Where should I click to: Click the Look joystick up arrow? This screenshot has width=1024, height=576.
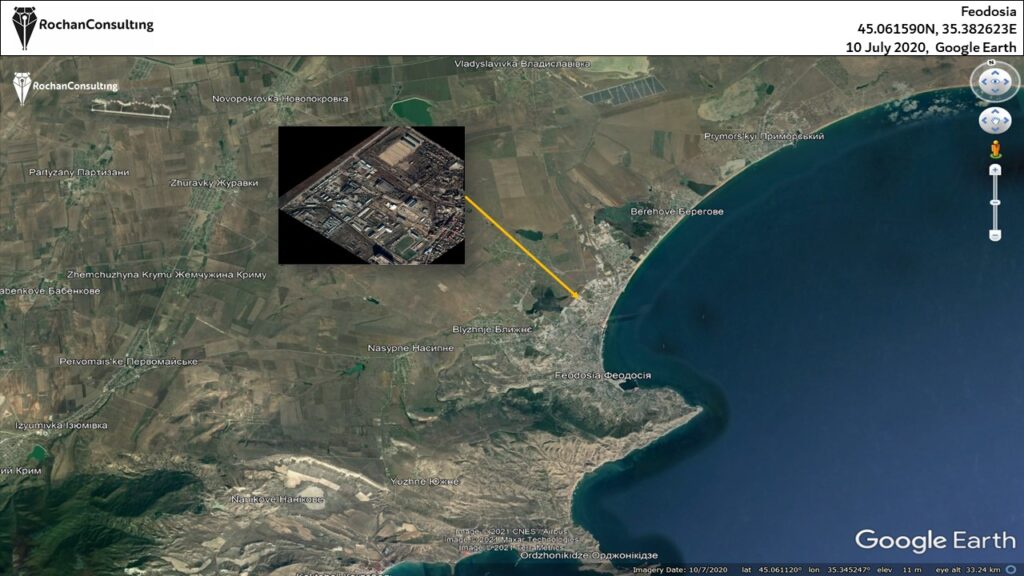tap(995, 72)
